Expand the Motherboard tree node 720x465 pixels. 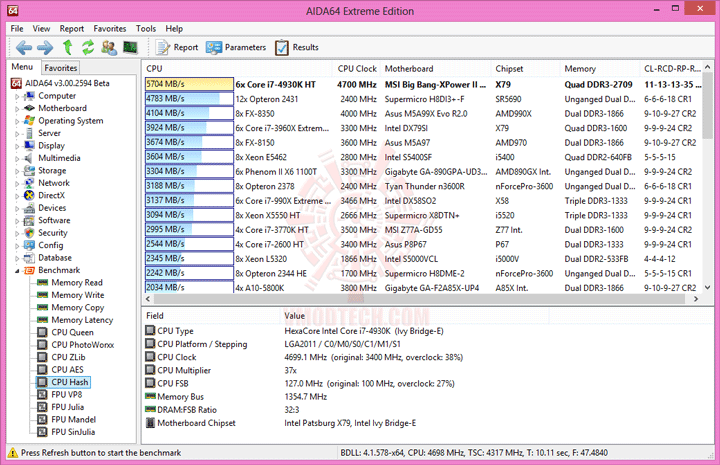(x=17, y=109)
